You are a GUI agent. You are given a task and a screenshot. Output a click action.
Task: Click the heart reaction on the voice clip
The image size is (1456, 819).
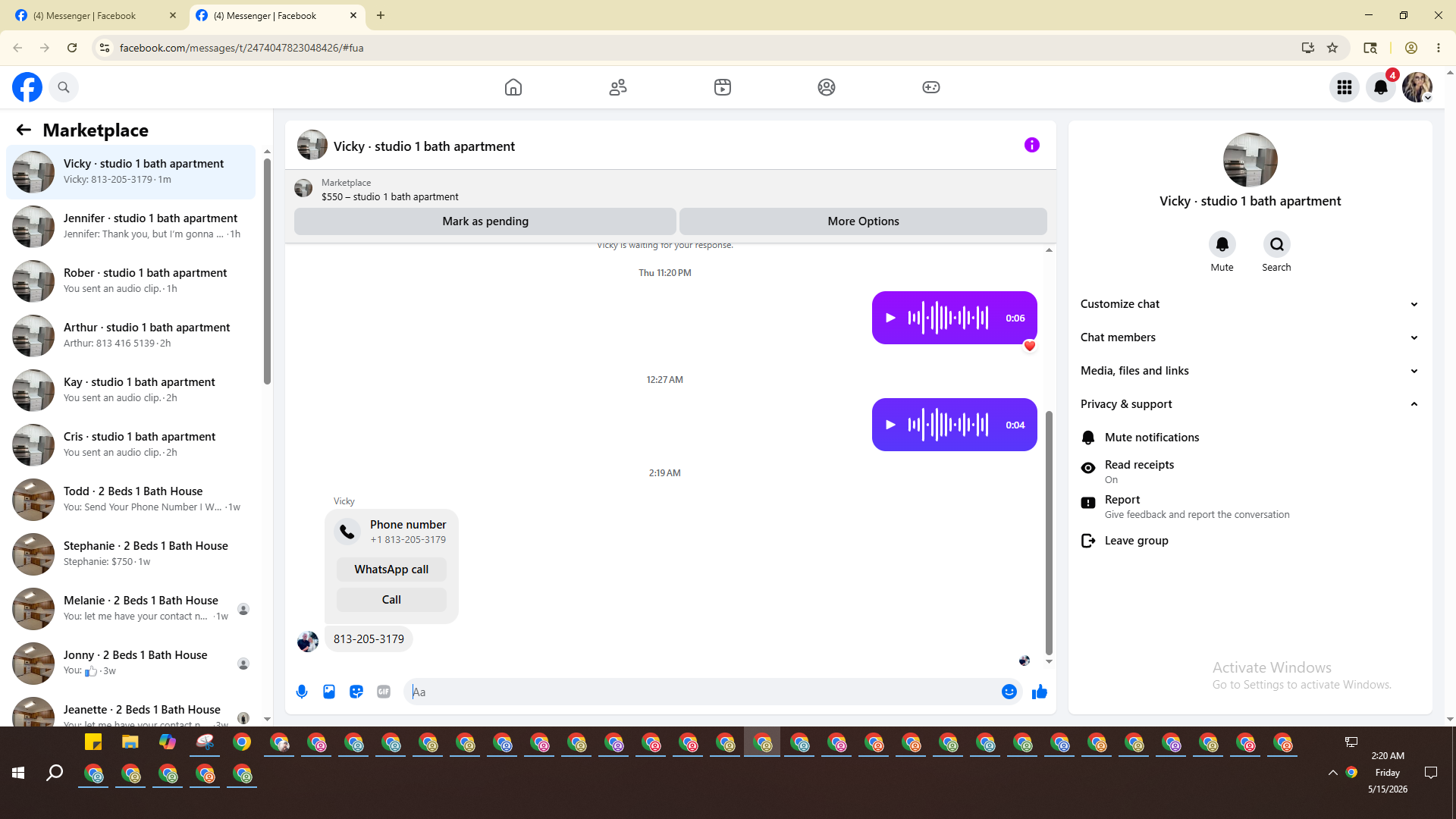click(1030, 346)
